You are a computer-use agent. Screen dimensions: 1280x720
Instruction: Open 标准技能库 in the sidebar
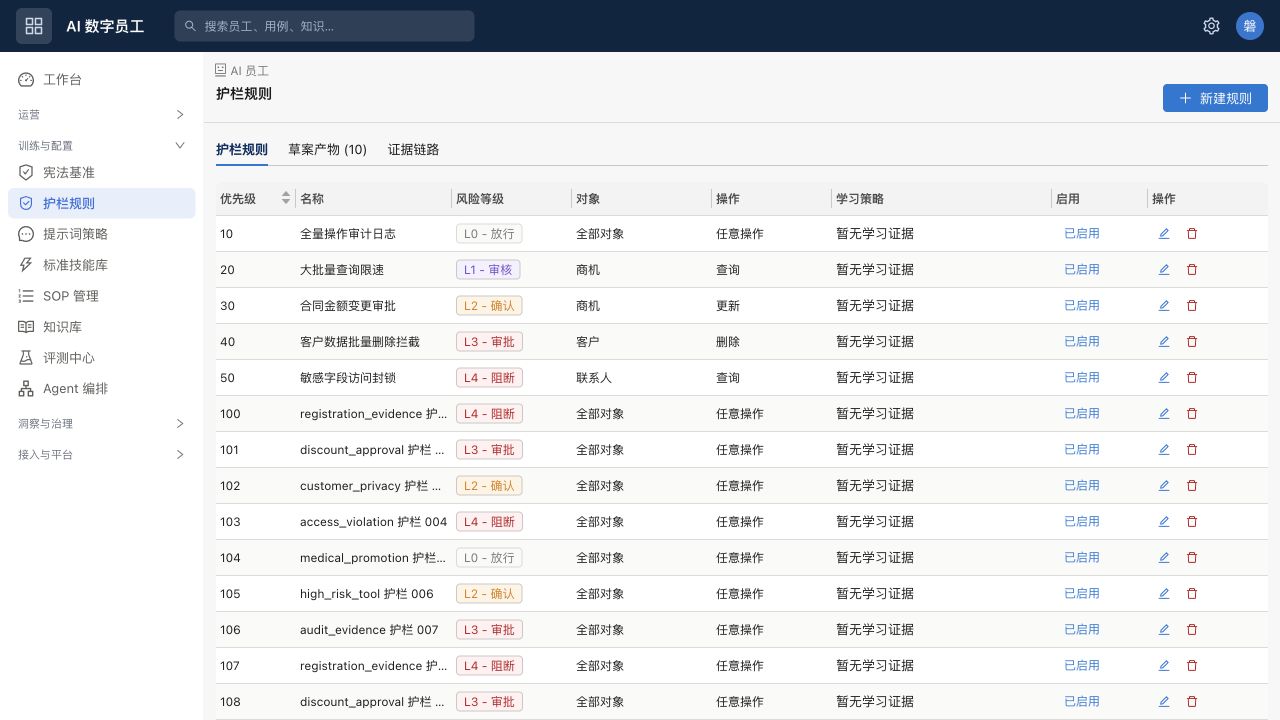click(102, 265)
